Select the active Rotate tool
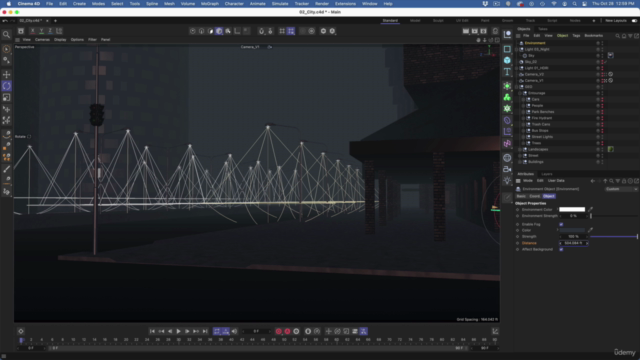 [7, 86]
